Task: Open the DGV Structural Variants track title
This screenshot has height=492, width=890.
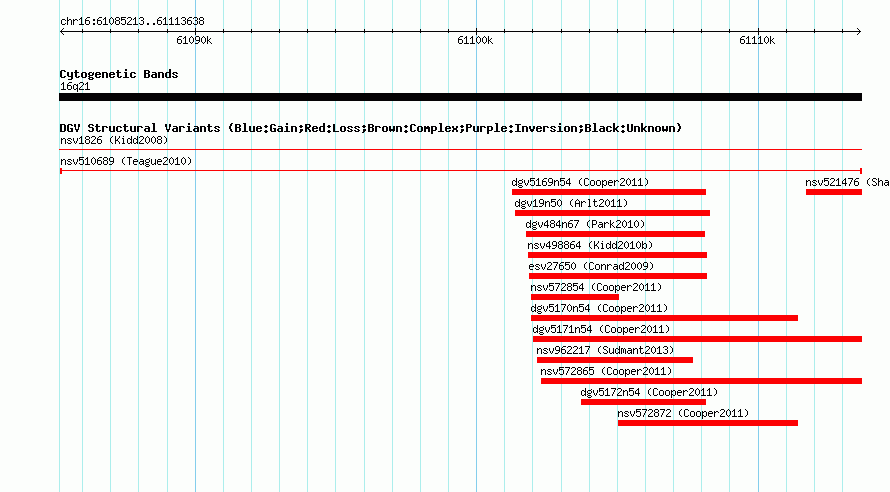Action: [371, 128]
